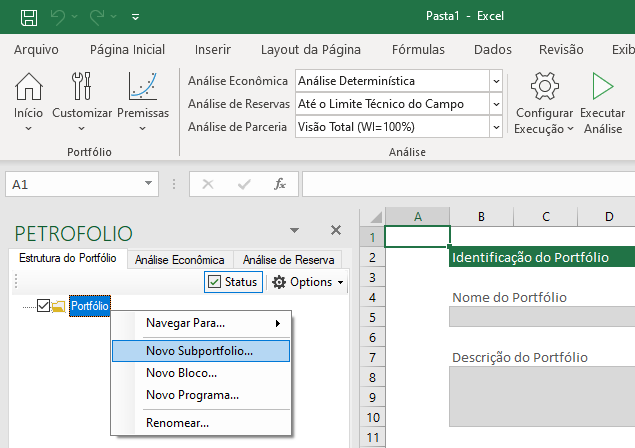Screen dimensions: 635x448
Task: Open PETROFOLIO pane options dropdown arrow
Action: coord(294,230)
